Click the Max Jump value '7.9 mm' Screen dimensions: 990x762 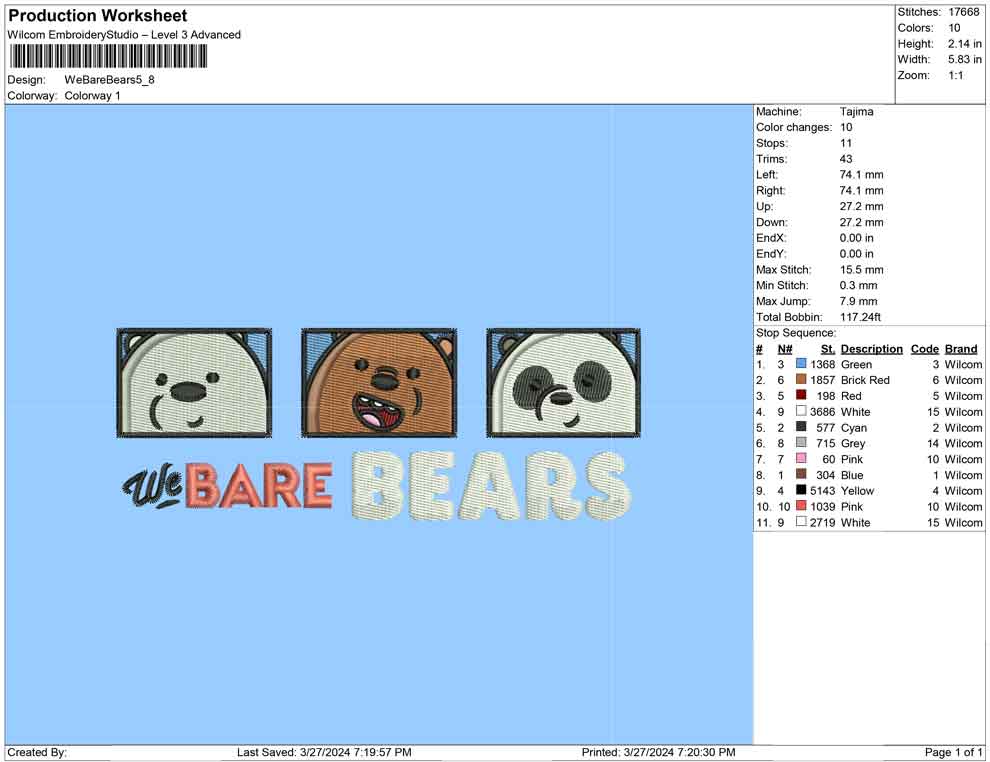click(859, 301)
